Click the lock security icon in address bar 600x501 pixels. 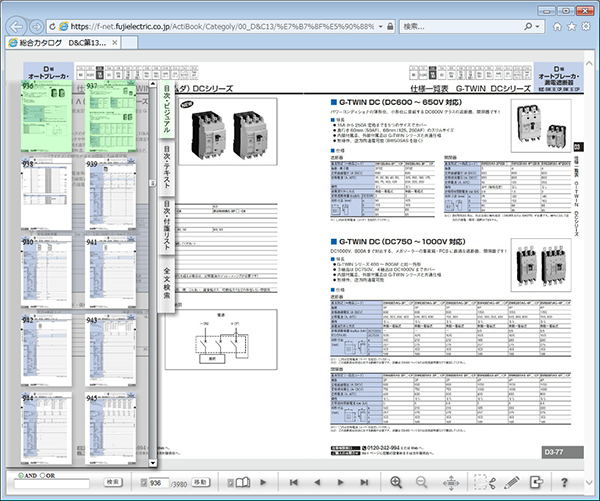390,26
